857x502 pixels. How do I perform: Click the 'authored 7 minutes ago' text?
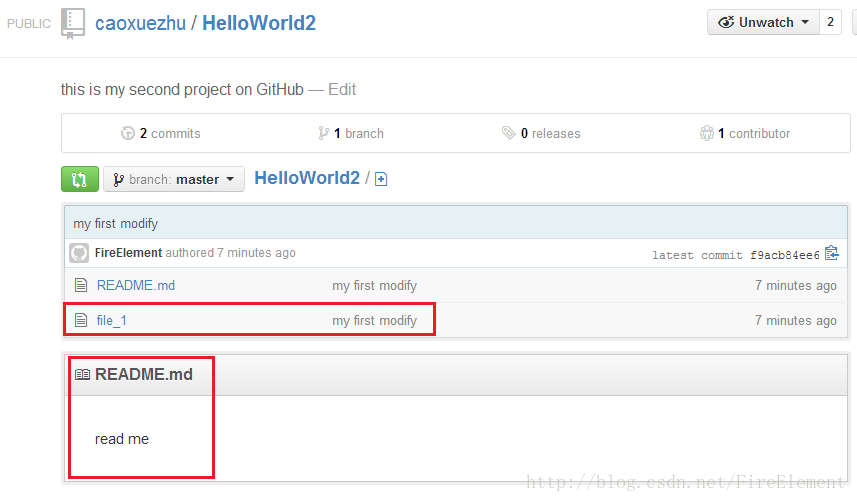231,253
